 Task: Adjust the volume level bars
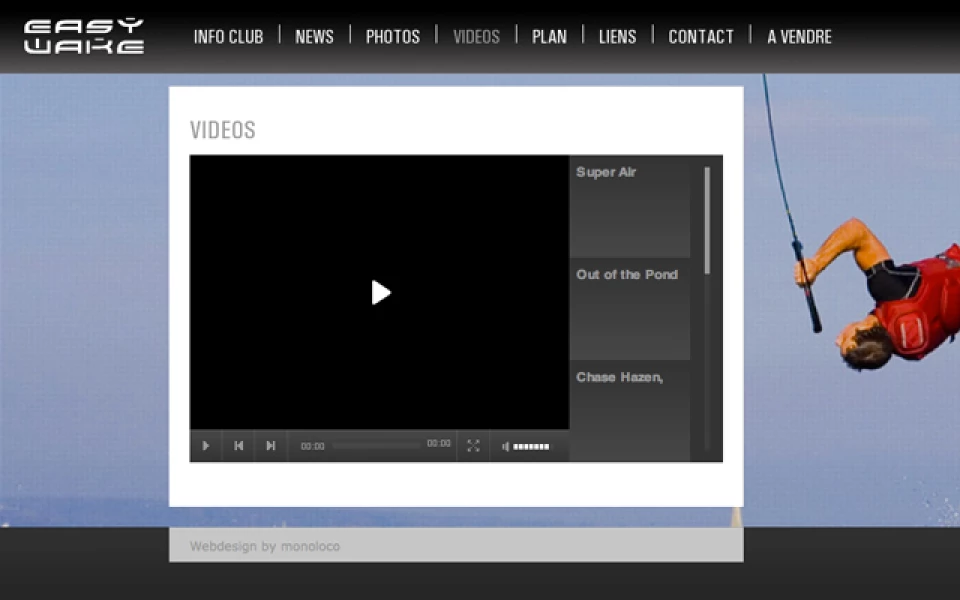531,446
